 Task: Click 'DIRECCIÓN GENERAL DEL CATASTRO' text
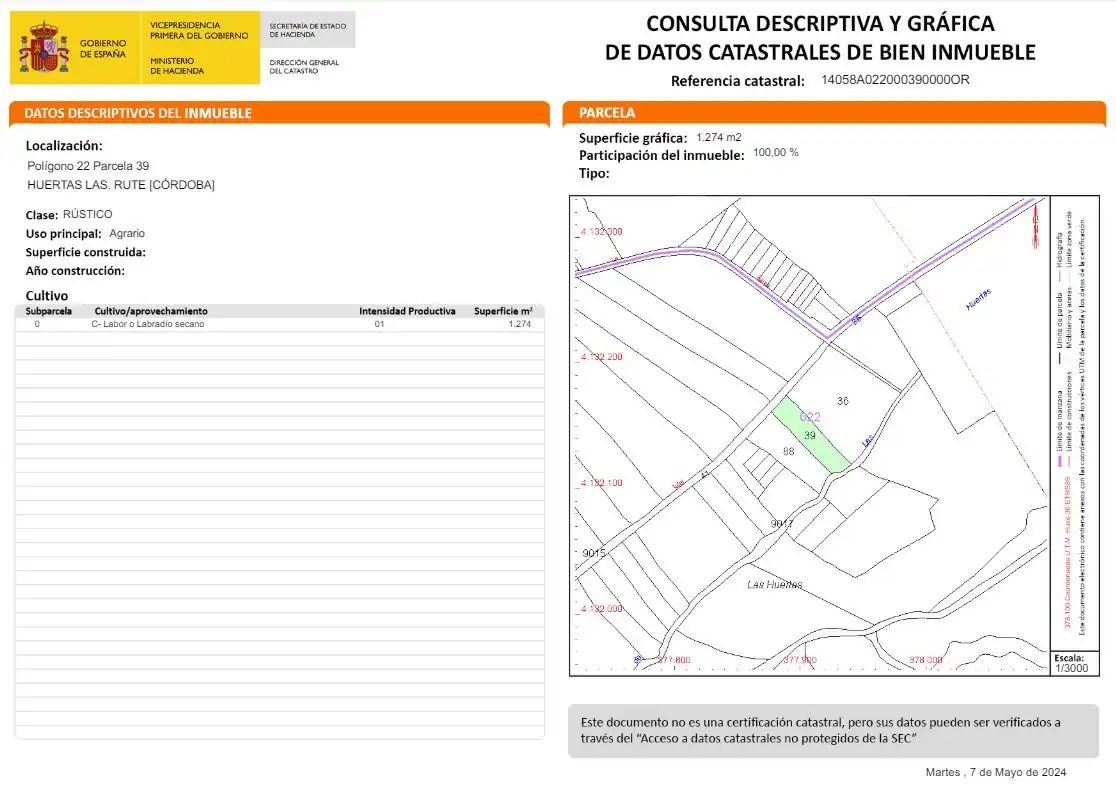click(x=304, y=66)
